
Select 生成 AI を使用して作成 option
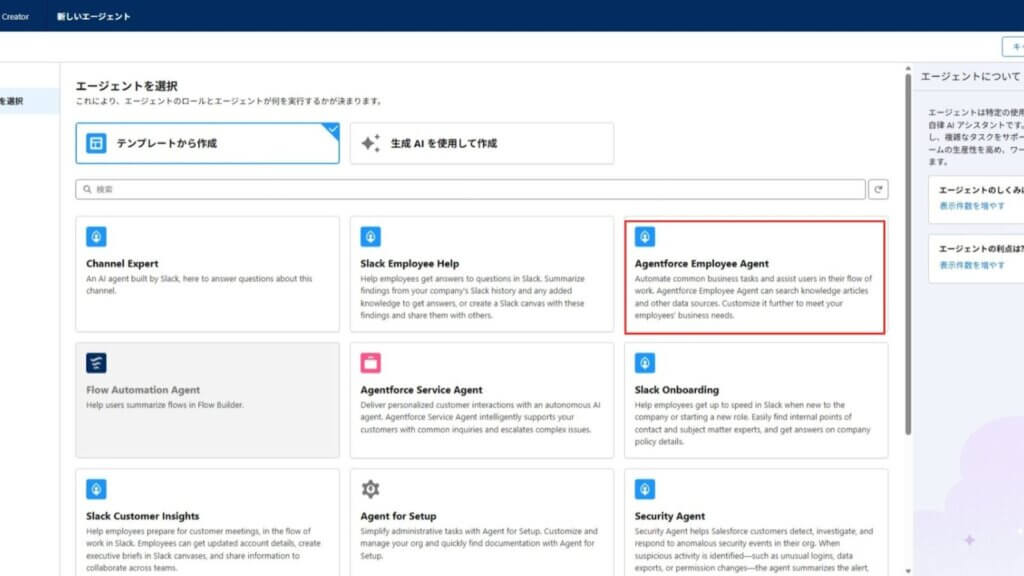[x=481, y=143]
